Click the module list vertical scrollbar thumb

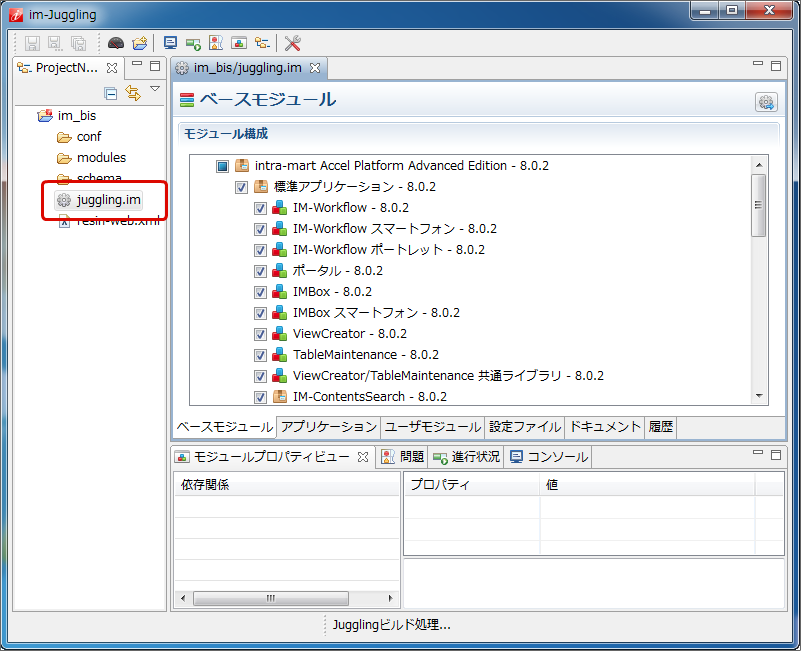point(759,205)
